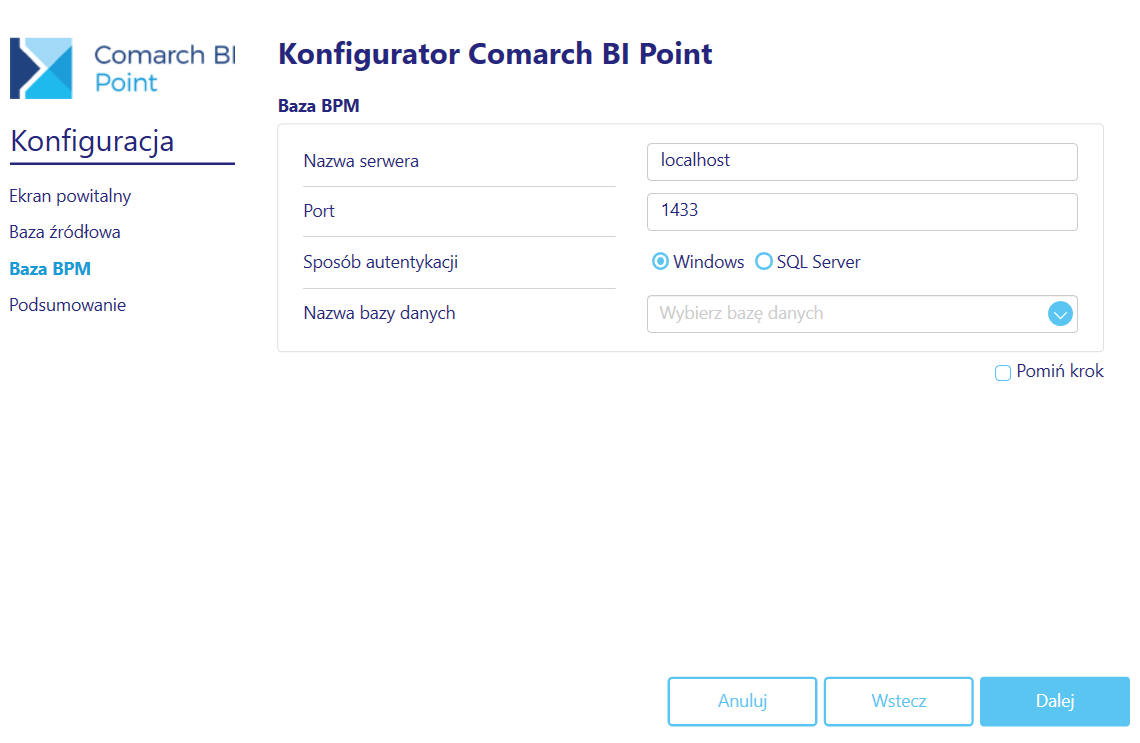The image size is (1140, 743).
Task: Click the Konfigurator Comarch BI Point heading
Action: [495, 55]
